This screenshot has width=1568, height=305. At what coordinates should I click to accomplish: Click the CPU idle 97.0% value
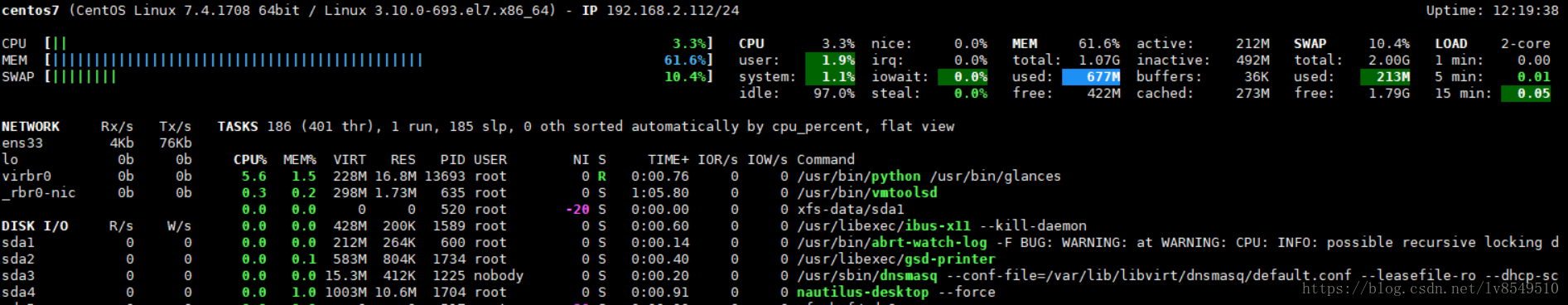(834, 93)
